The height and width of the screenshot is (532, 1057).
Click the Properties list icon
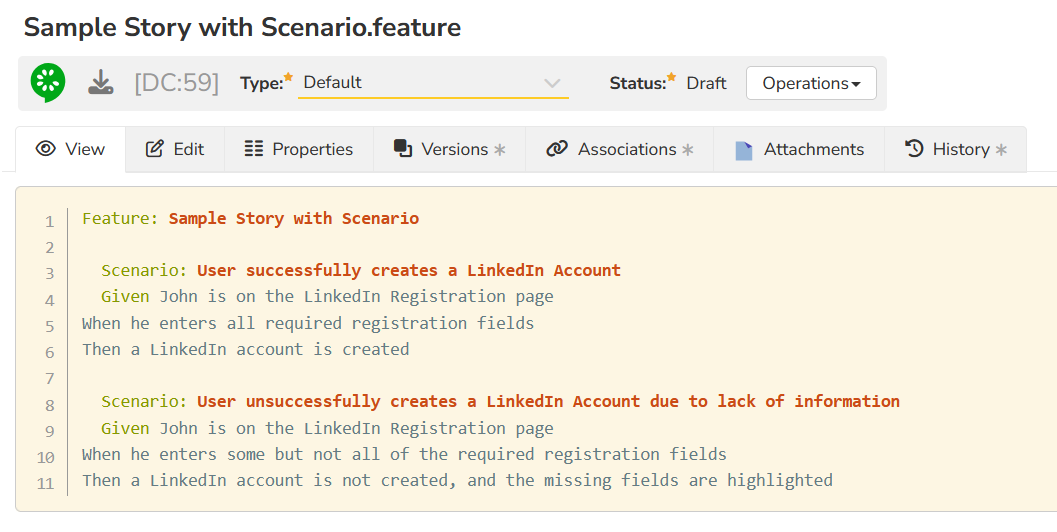(254, 149)
